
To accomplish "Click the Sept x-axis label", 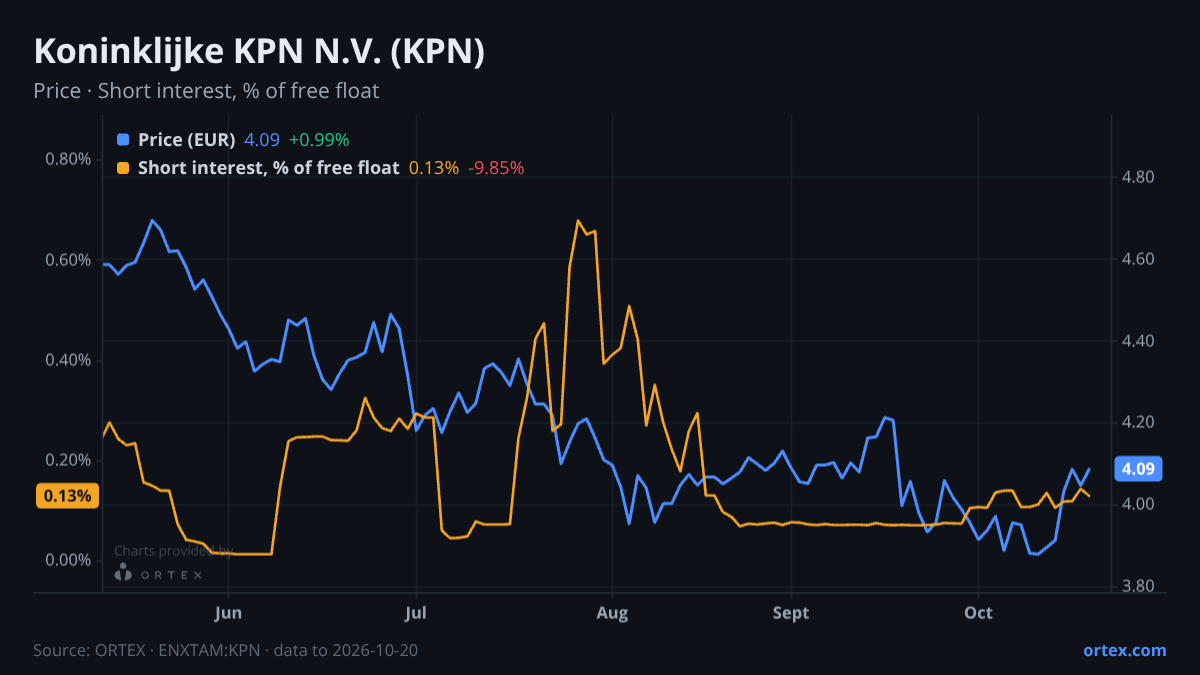I will [791, 612].
